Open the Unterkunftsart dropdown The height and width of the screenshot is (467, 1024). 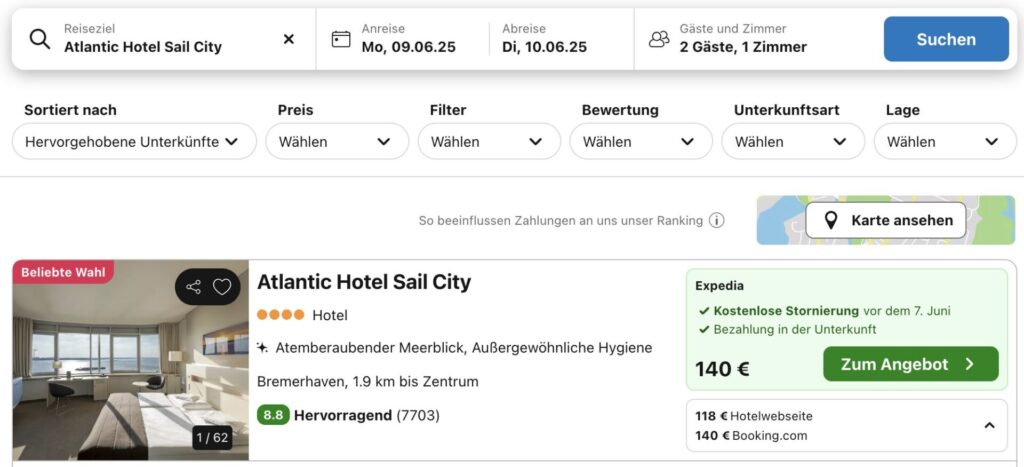click(793, 142)
